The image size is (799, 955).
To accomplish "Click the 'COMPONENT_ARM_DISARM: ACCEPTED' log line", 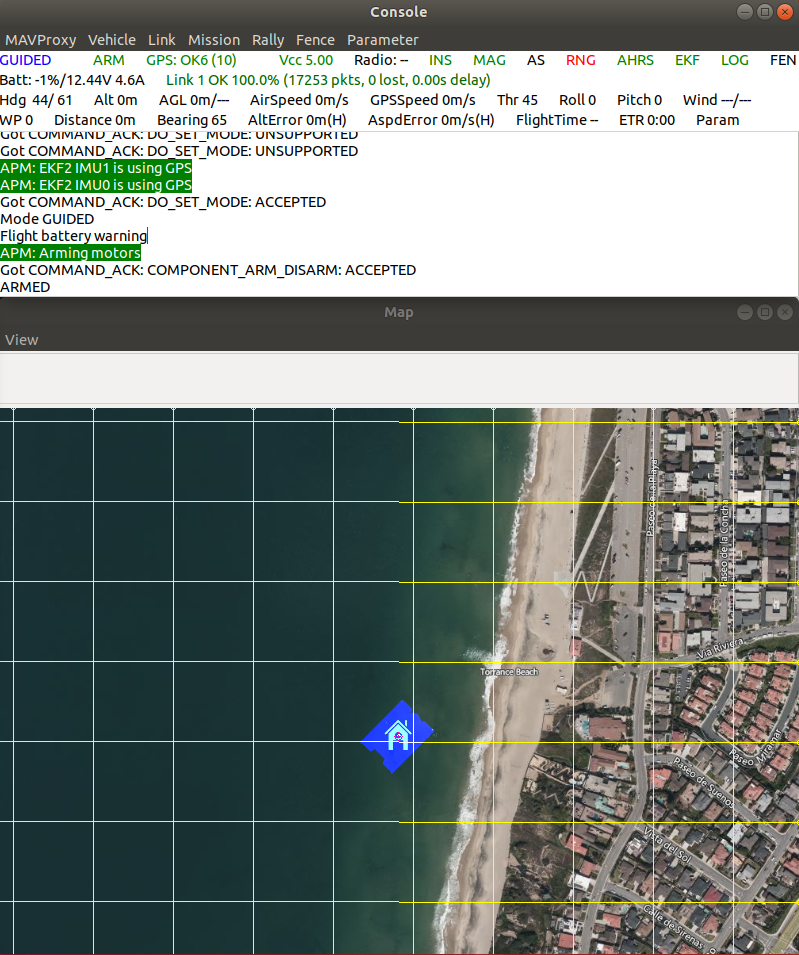I will [208, 270].
